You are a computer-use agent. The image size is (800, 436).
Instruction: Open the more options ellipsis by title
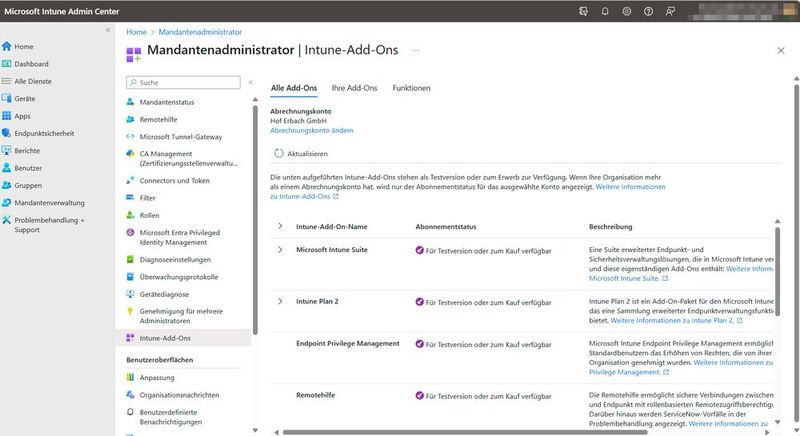pos(416,50)
